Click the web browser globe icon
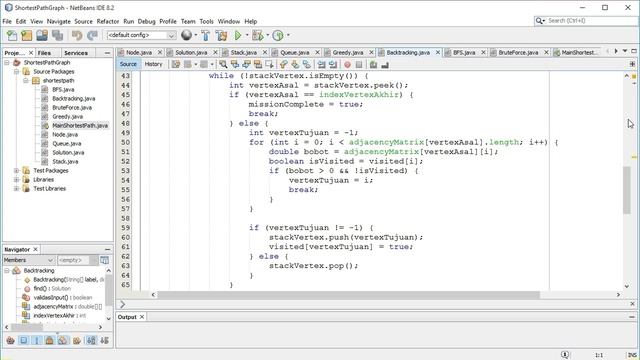This screenshot has height=360, width=640. click(187, 36)
